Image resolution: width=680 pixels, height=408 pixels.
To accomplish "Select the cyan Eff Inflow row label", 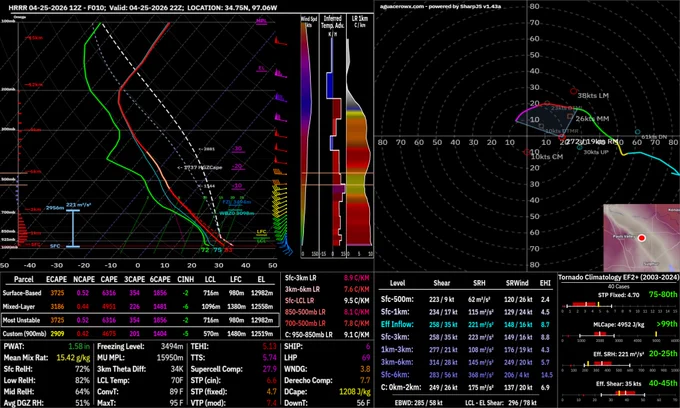I will pos(397,325).
